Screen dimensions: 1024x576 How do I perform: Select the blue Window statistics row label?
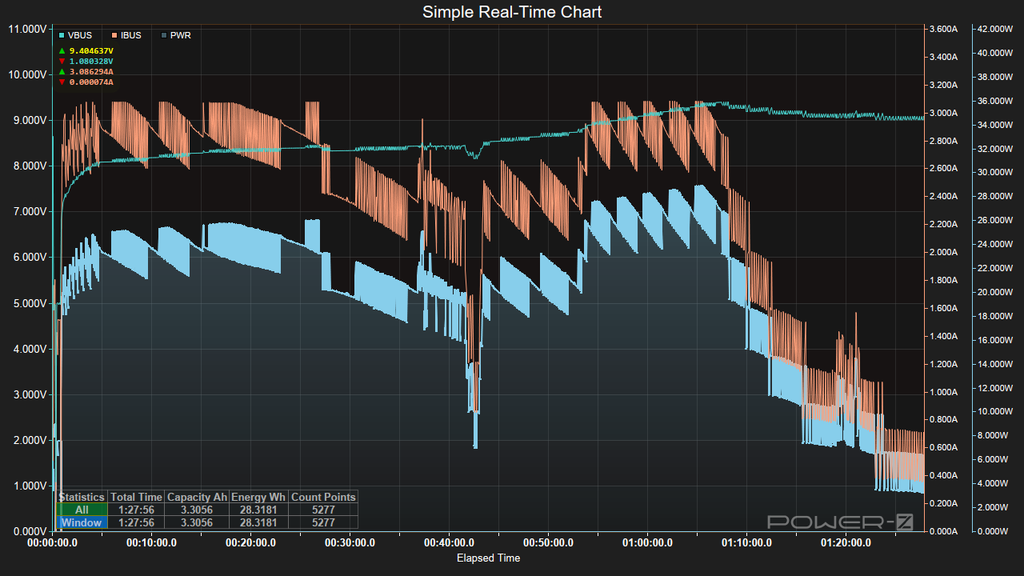[82, 522]
